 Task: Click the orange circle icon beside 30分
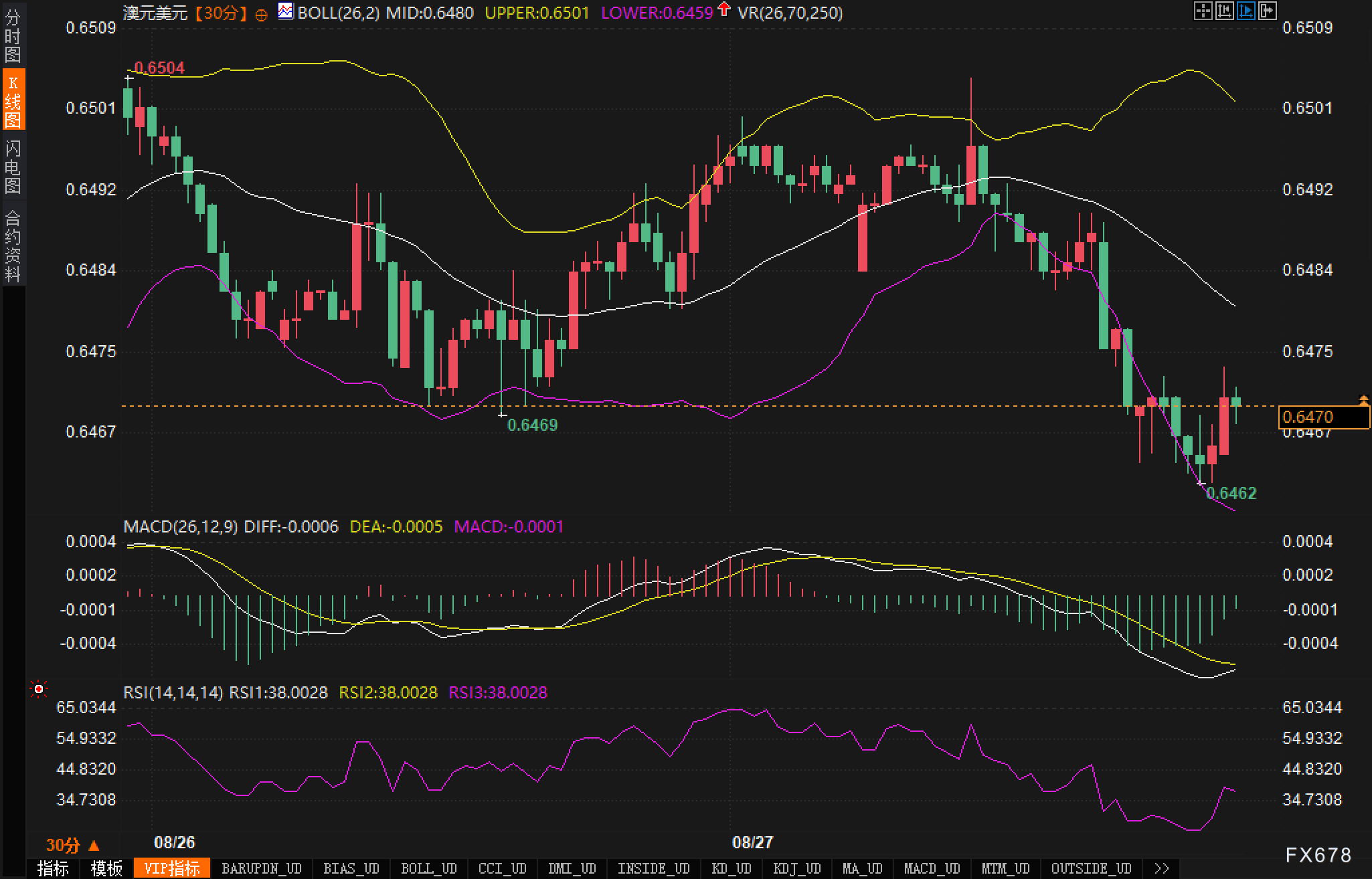tap(262, 14)
